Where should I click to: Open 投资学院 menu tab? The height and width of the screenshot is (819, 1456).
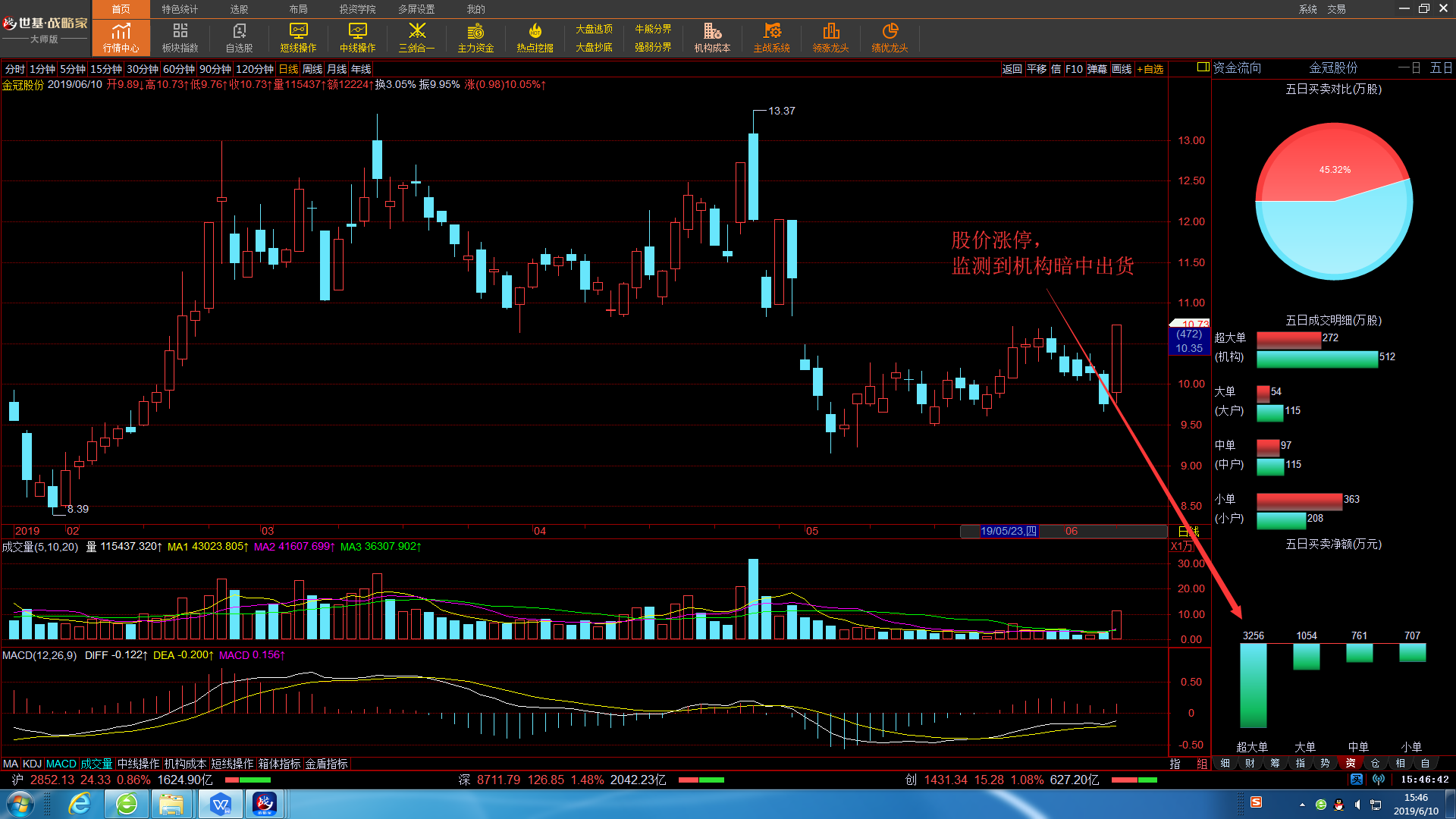click(357, 9)
